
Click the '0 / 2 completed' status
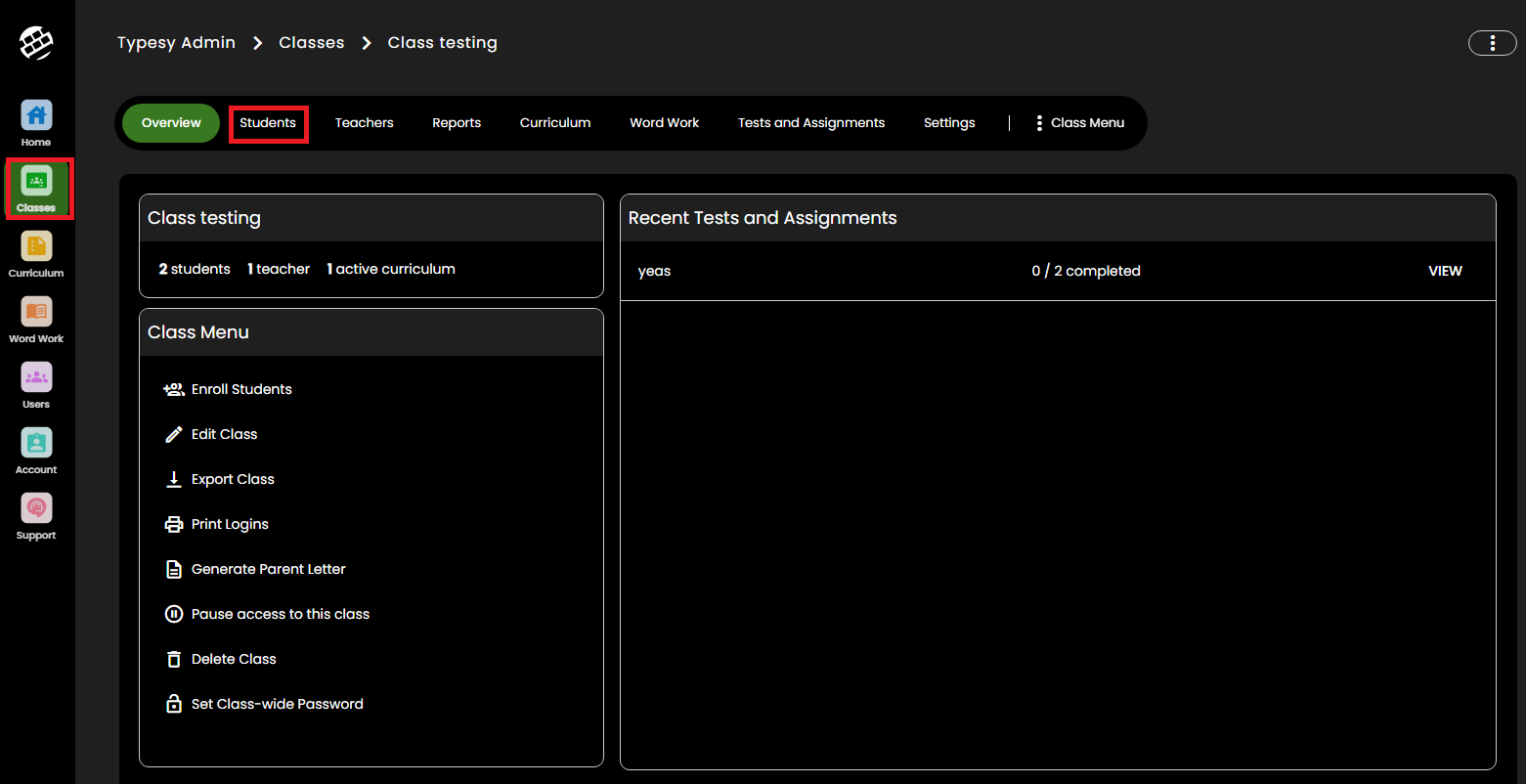coord(1086,271)
